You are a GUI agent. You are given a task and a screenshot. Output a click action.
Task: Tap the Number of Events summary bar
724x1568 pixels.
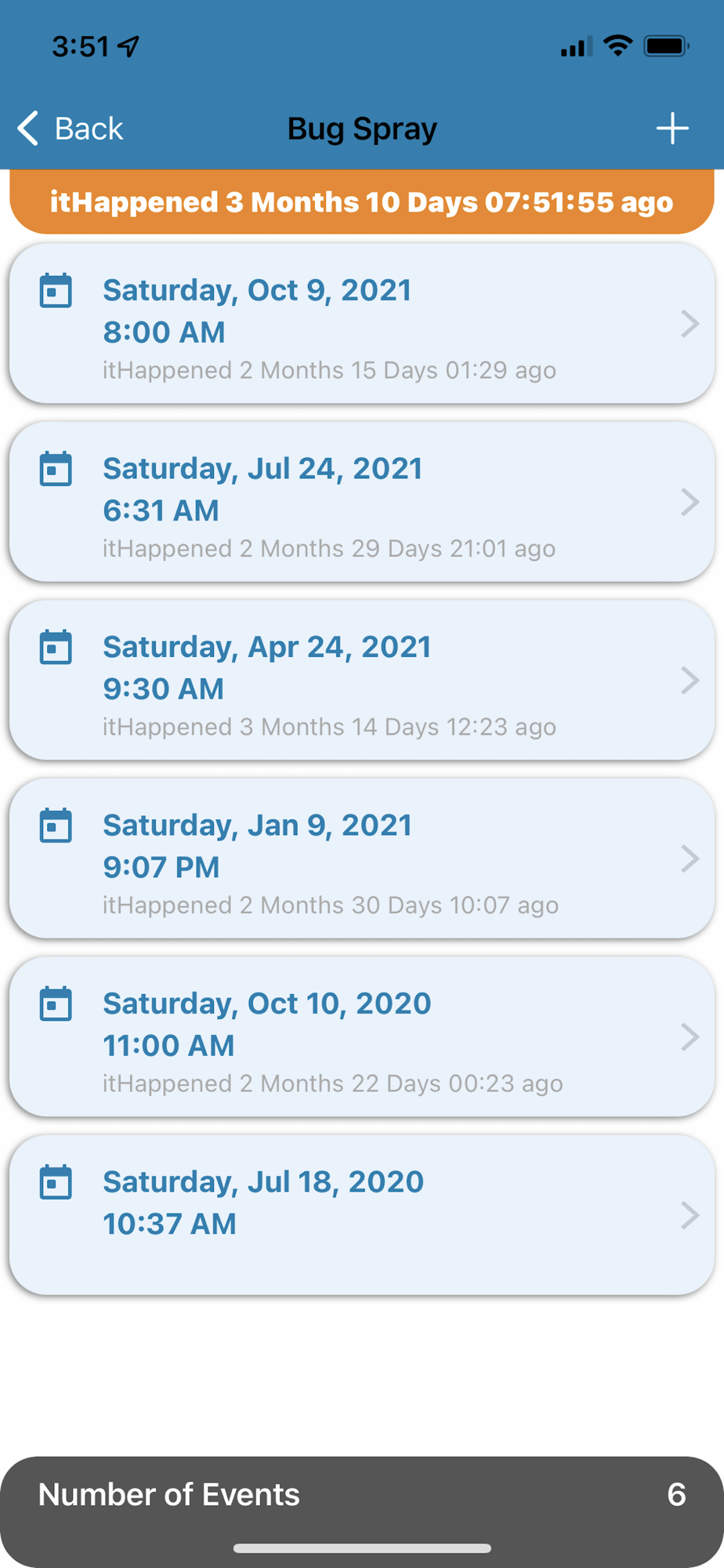coord(362,1495)
